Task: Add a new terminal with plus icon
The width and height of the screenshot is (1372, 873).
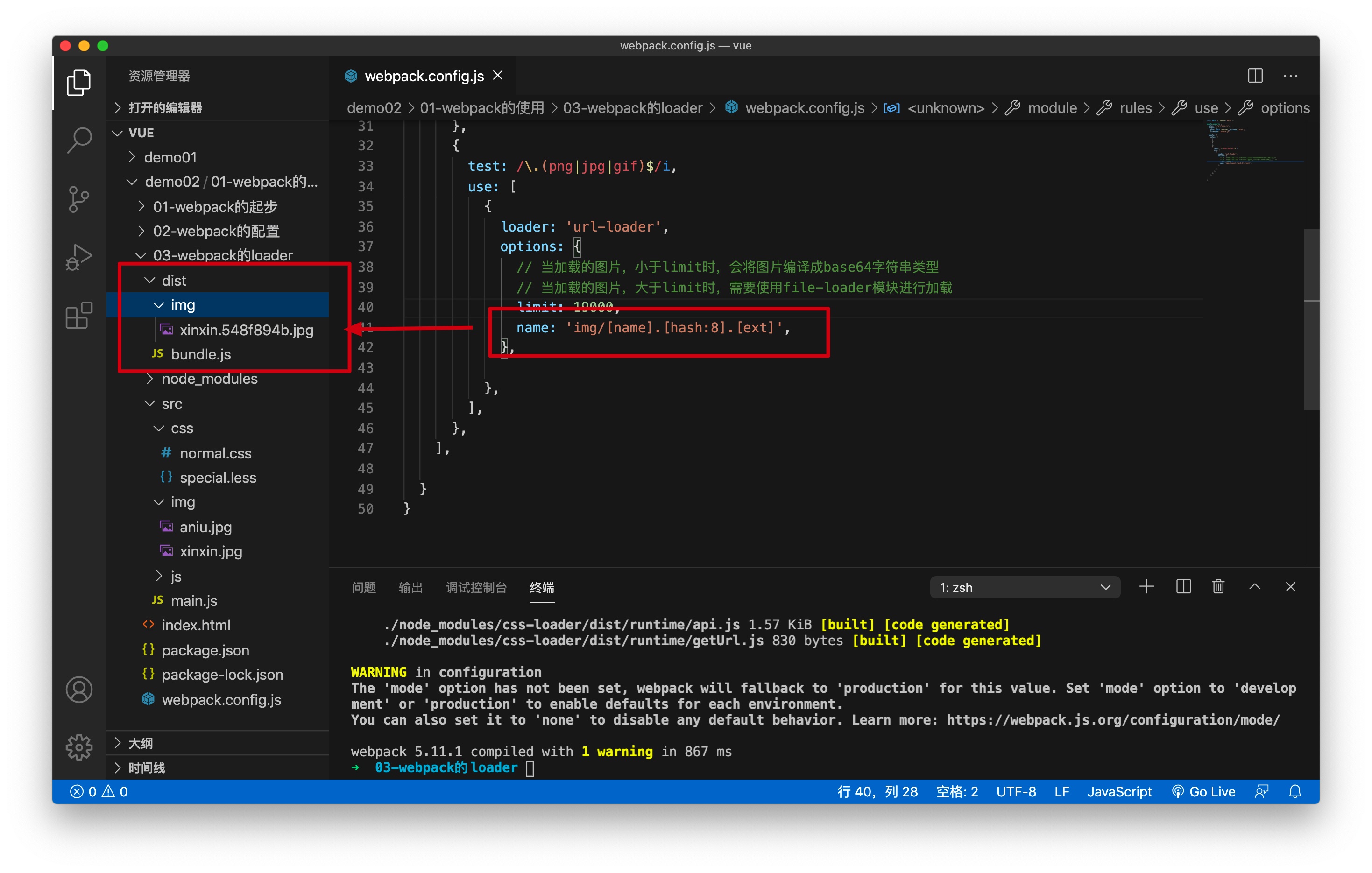Action: point(1146,586)
